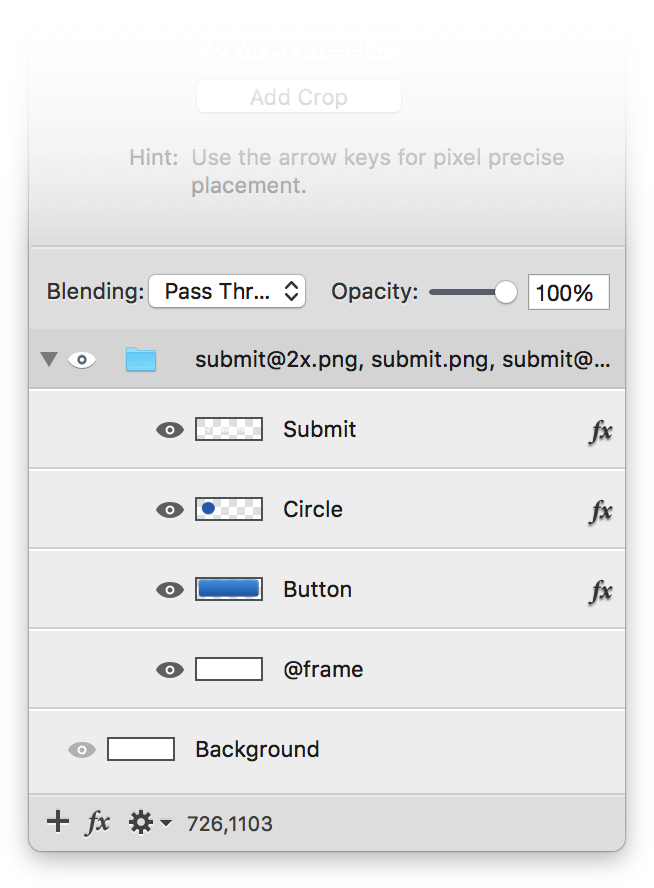Collapse the submit group disclosure triangle
Image resolution: width=654 pixels, height=888 pixels.
point(49,359)
